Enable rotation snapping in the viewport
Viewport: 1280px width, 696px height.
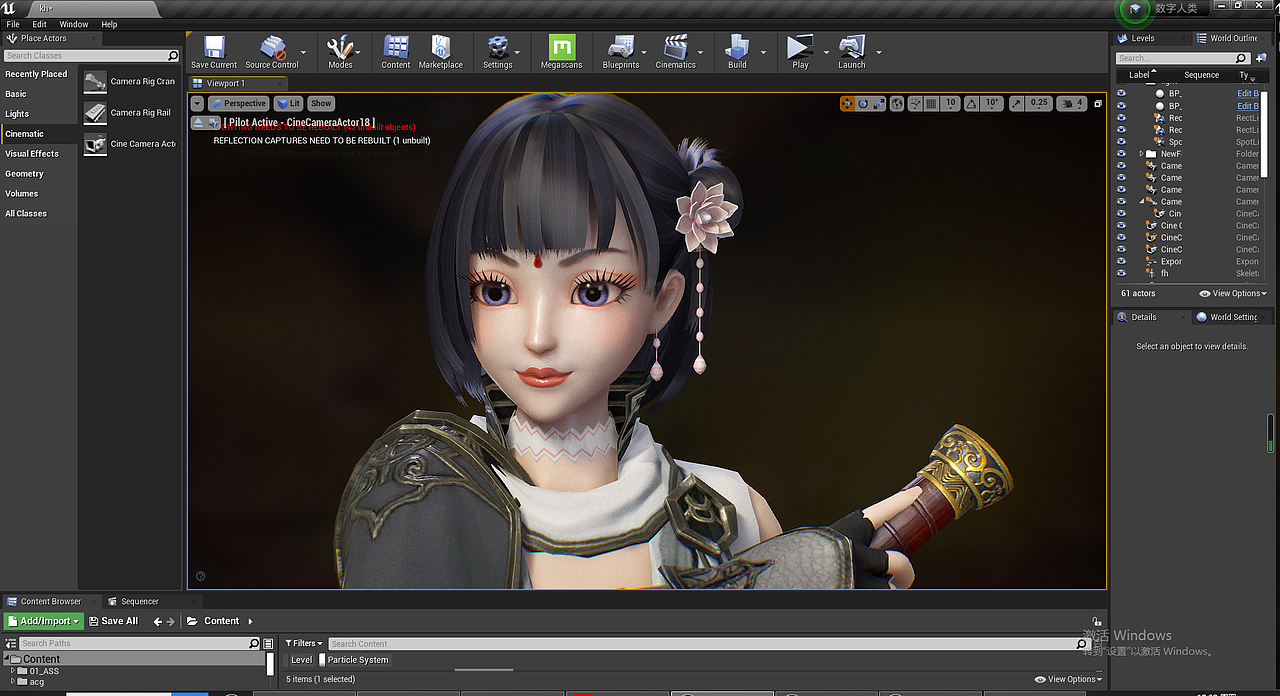(x=972, y=103)
